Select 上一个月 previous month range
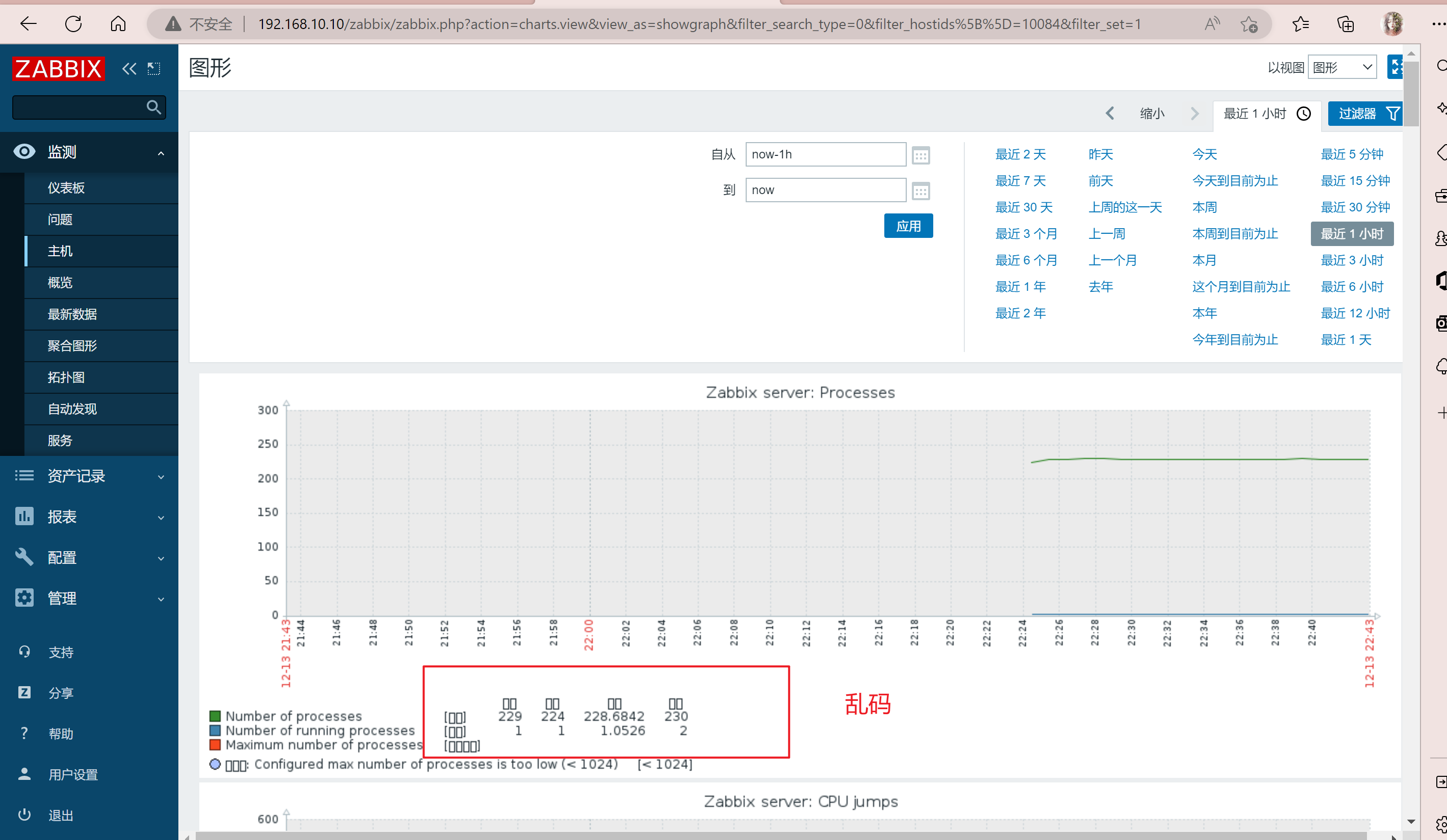 [x=1113, y=260]
